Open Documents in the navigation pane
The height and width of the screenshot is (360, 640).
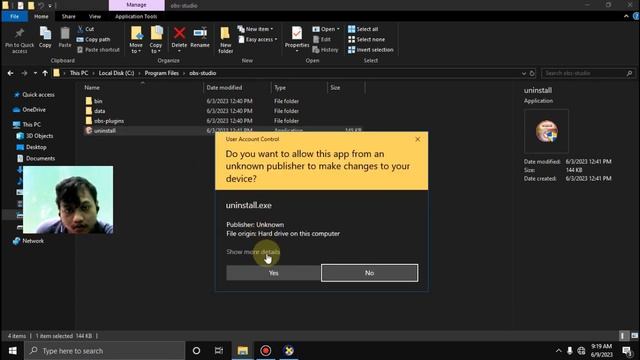tap(40, 158)
